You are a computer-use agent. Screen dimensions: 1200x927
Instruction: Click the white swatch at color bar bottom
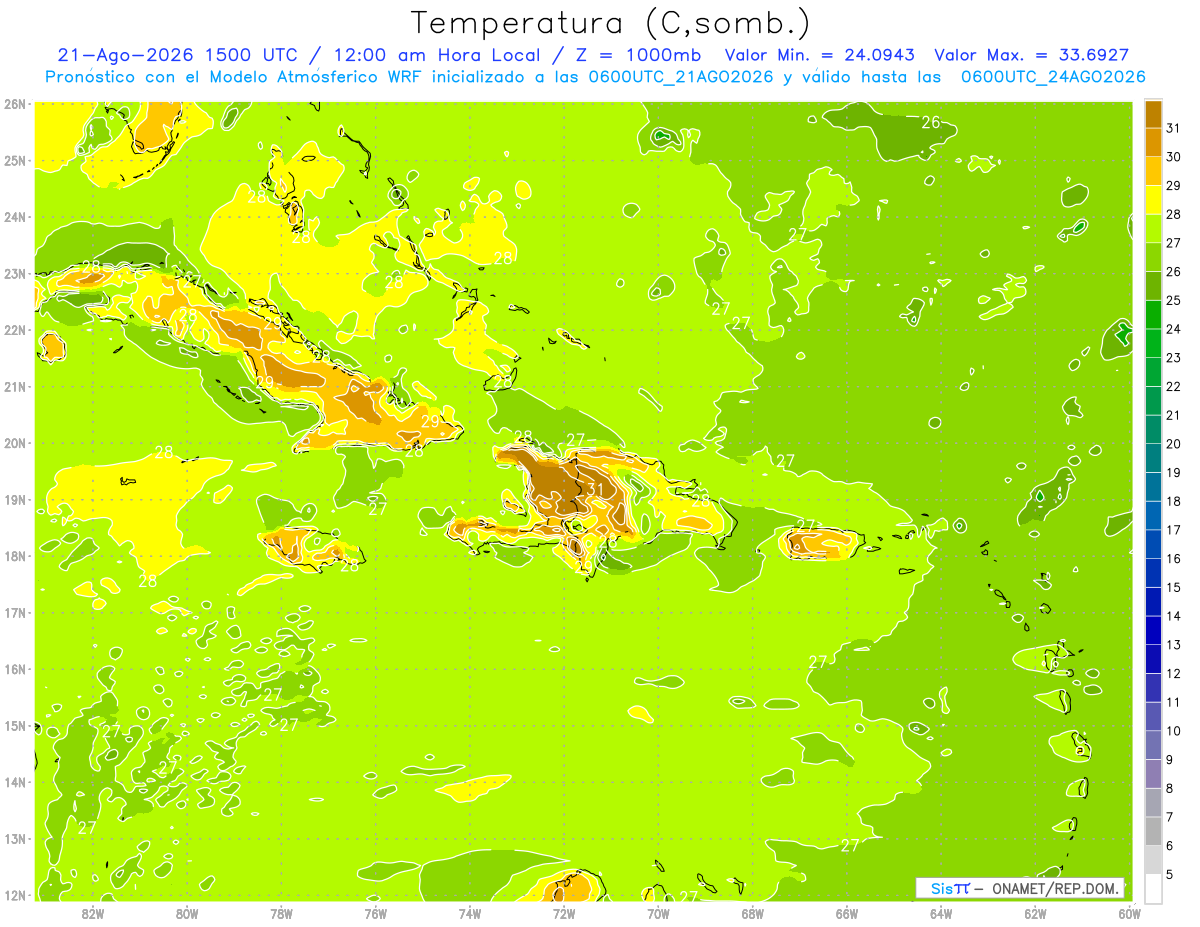1153,888
